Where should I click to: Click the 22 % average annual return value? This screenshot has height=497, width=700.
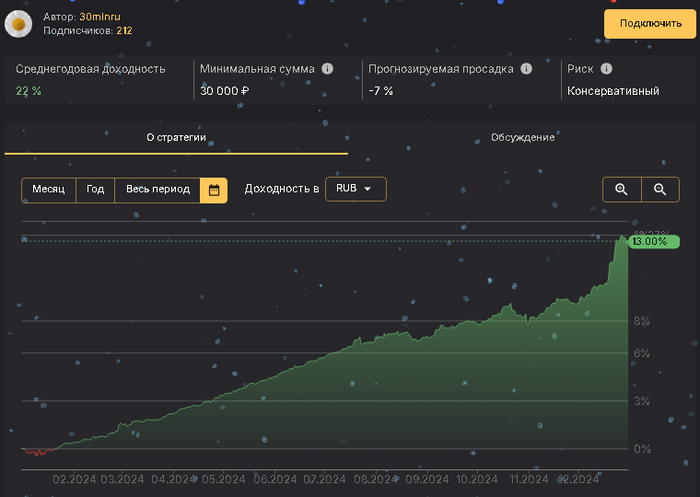(27, 91)
